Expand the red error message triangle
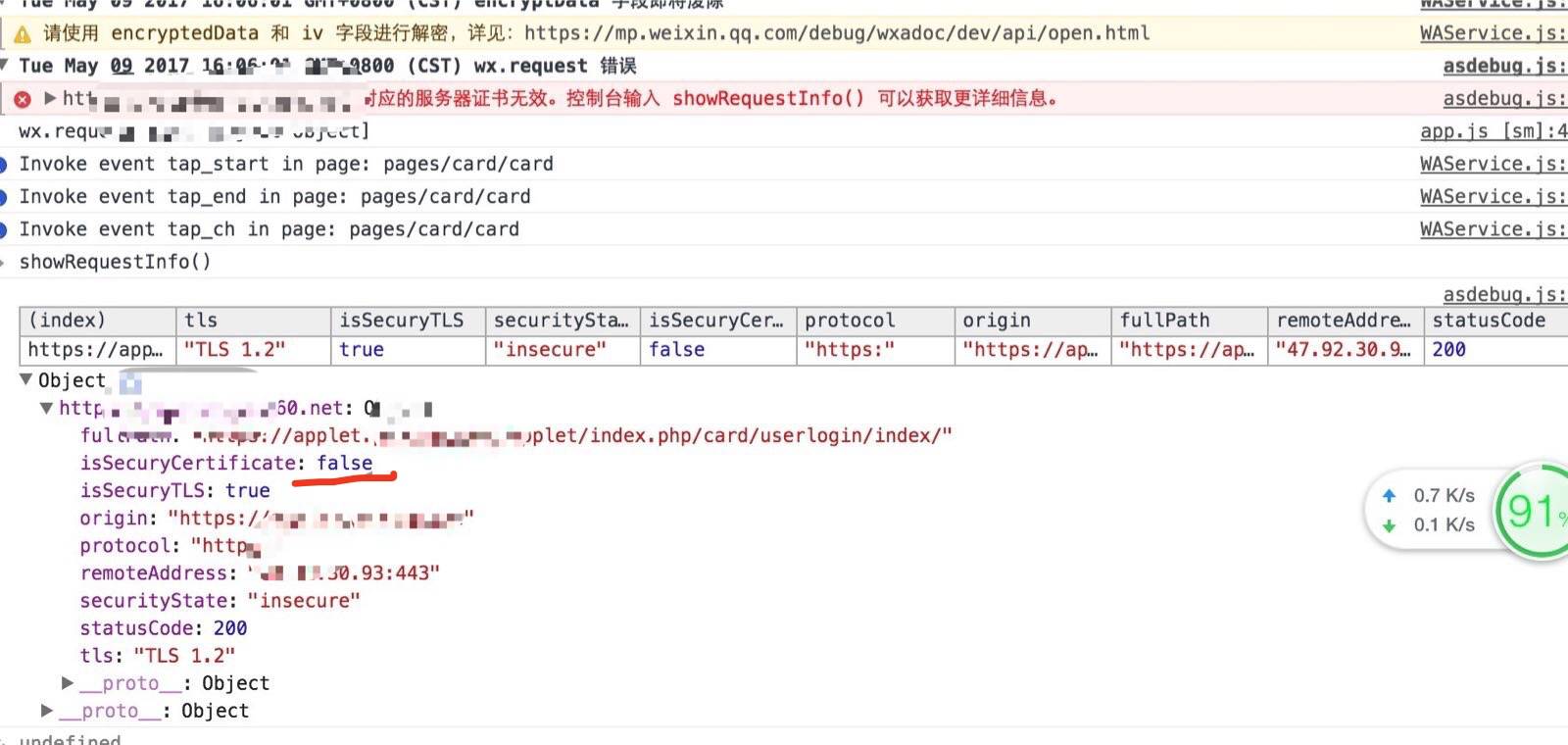Screen dimensions: 1568x745 (50, 98)
